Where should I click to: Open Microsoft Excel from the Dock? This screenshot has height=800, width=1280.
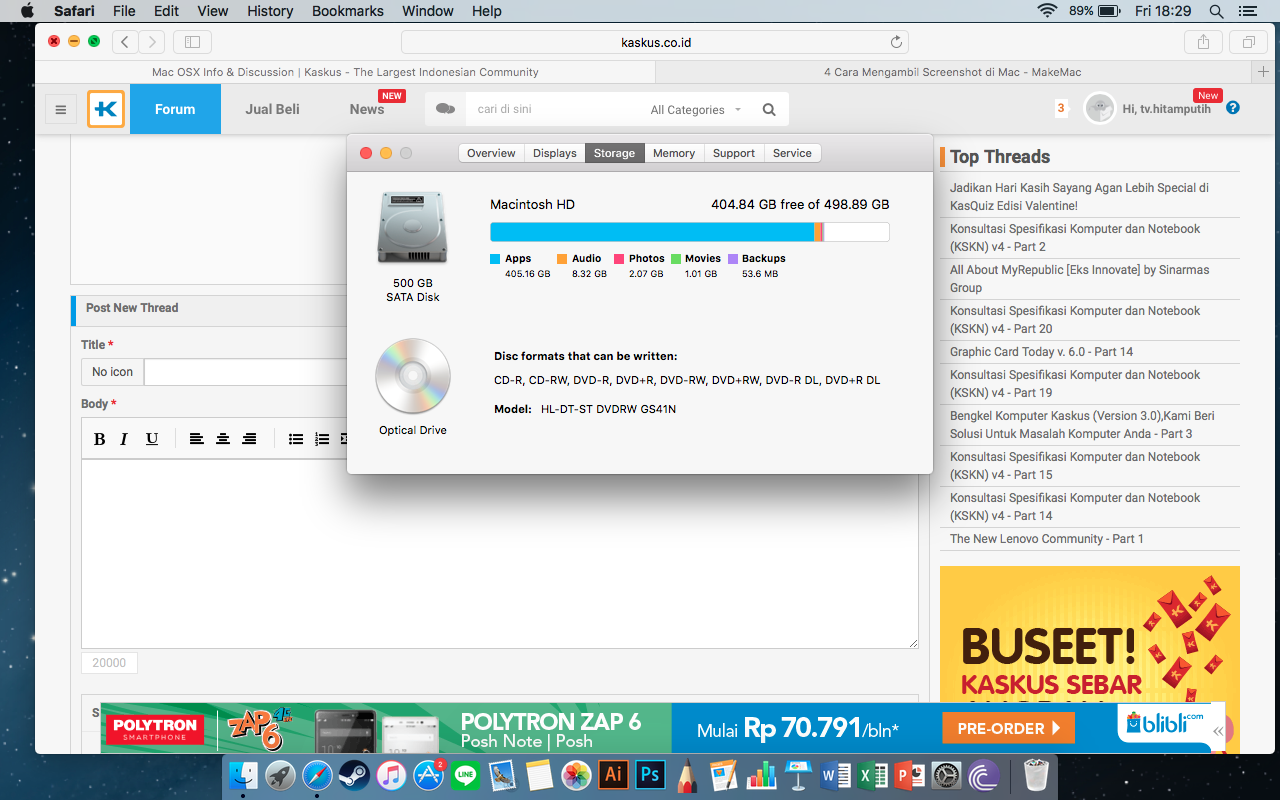pyautogui.click(x=872, y=775)
